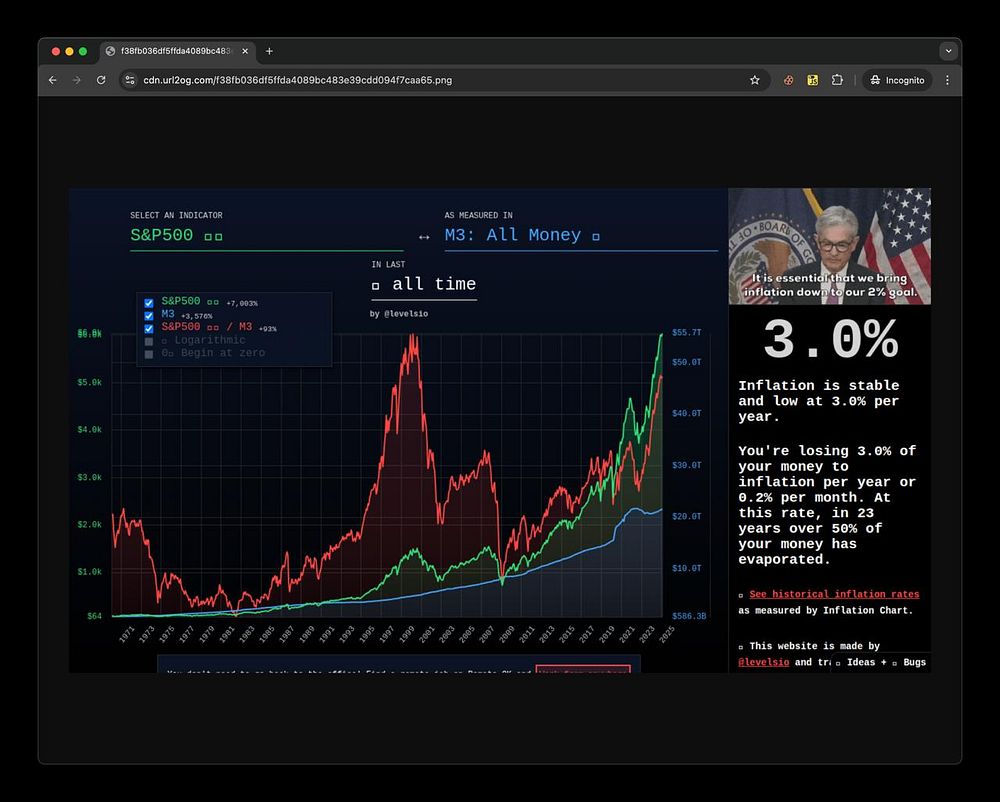Click the SELECT AN INDICATOR label

pyautogui.click(x=176, y=215)
